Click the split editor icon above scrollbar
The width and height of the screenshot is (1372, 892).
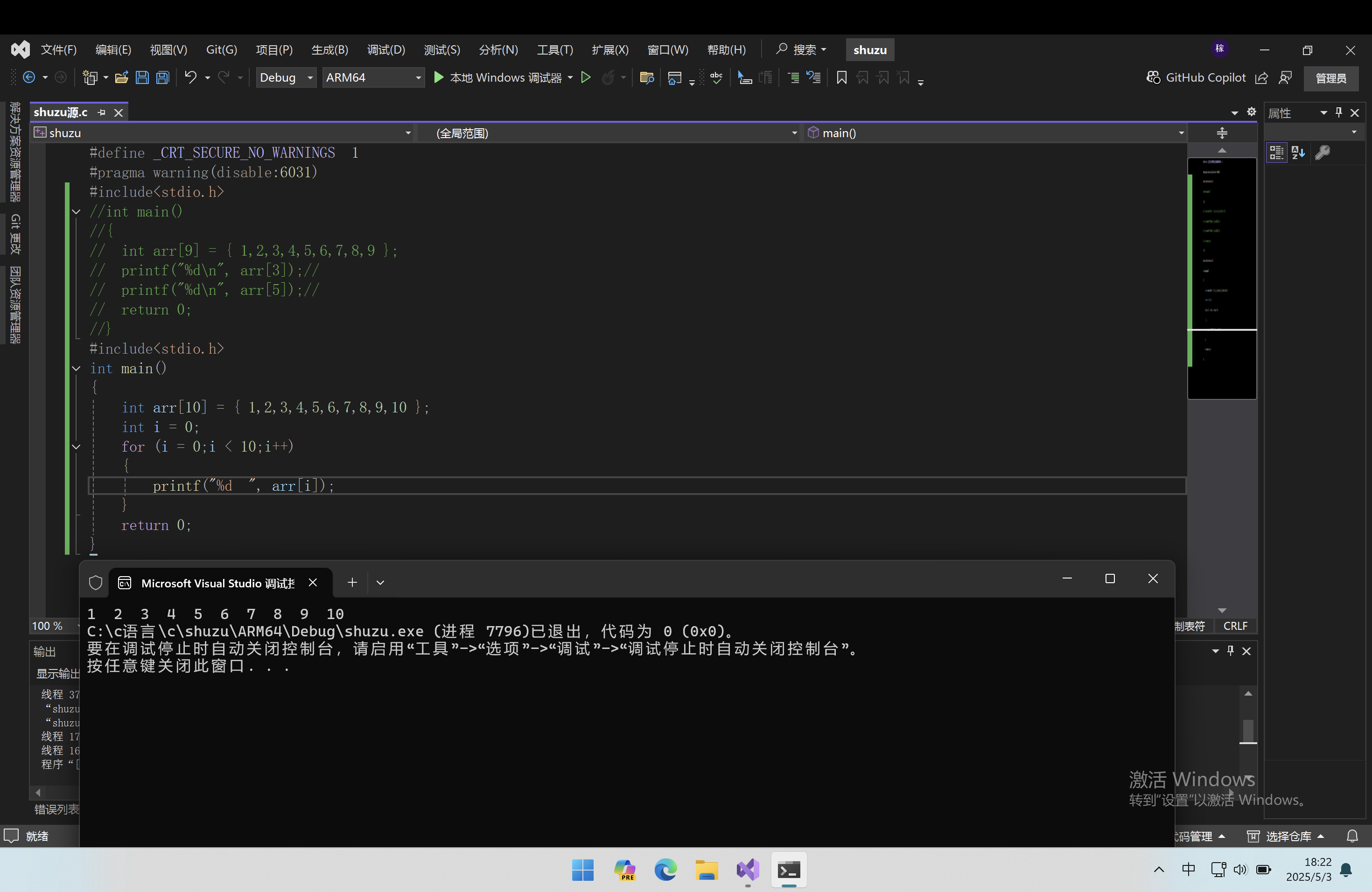1222,133
